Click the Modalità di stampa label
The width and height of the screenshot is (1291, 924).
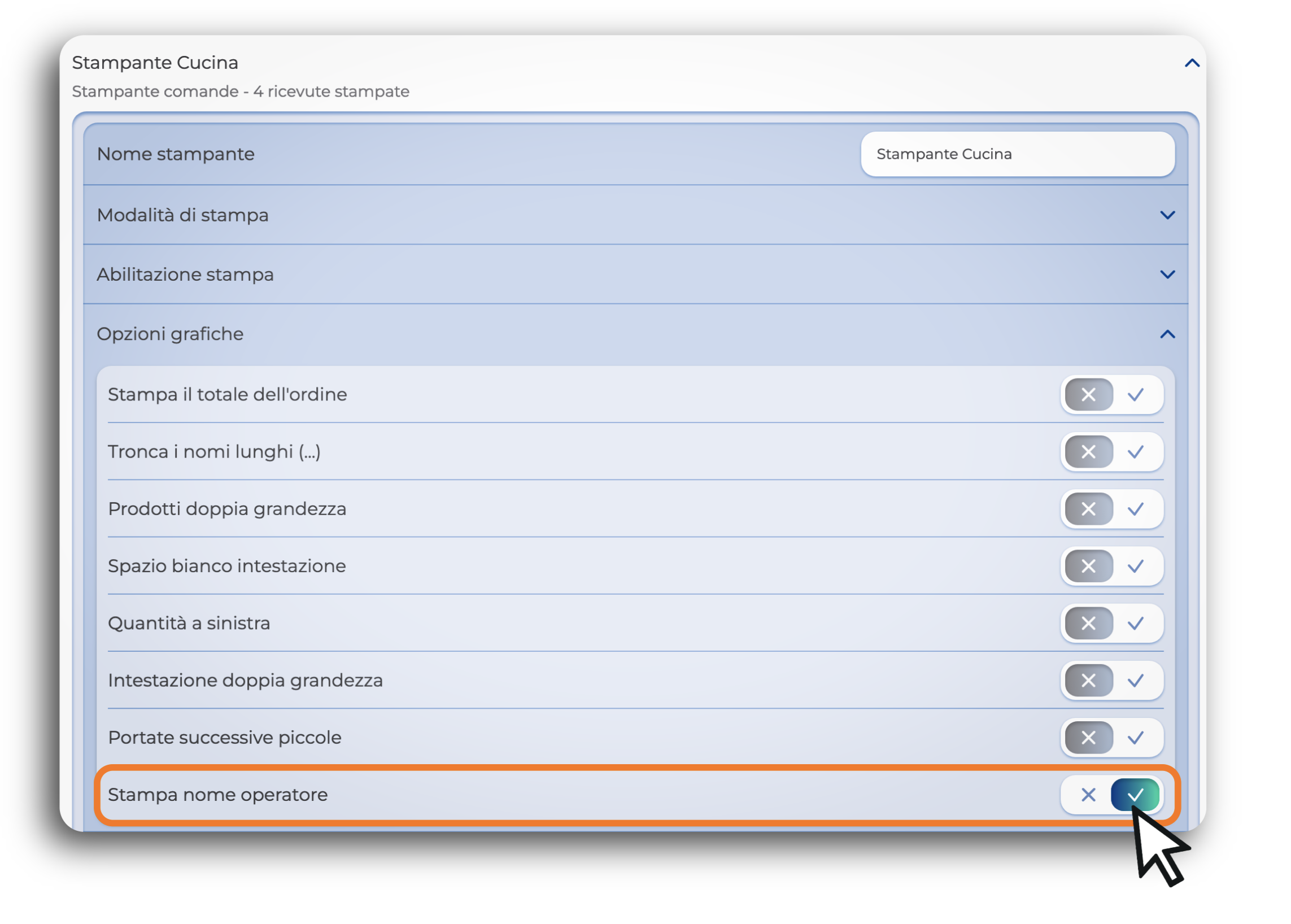(182, 215)
